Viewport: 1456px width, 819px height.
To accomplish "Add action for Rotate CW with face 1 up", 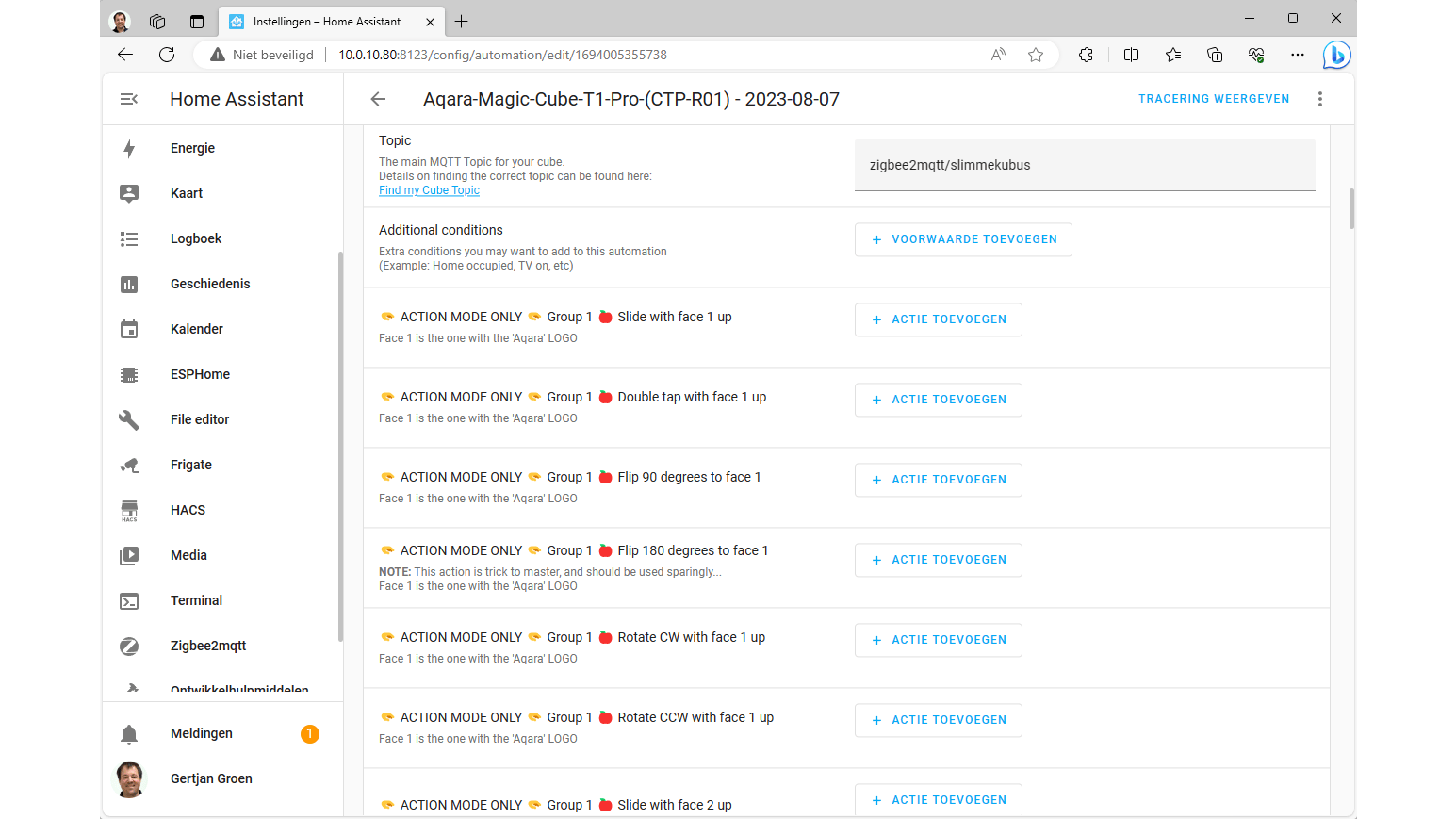I will point(939,640).
